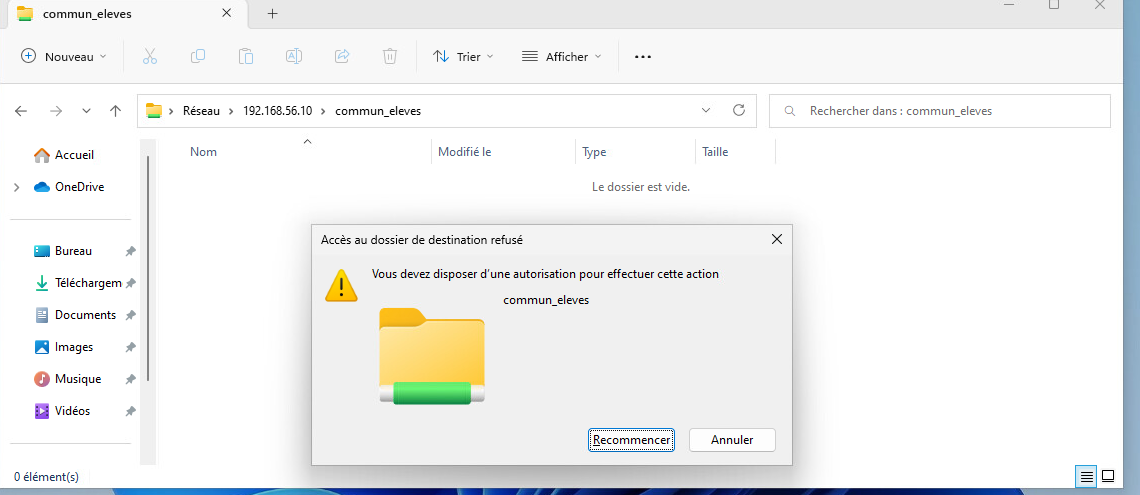Click the Cut scissors icon in toolbar
Viewport: 1140px width, 495px height.
coord(150,57)
